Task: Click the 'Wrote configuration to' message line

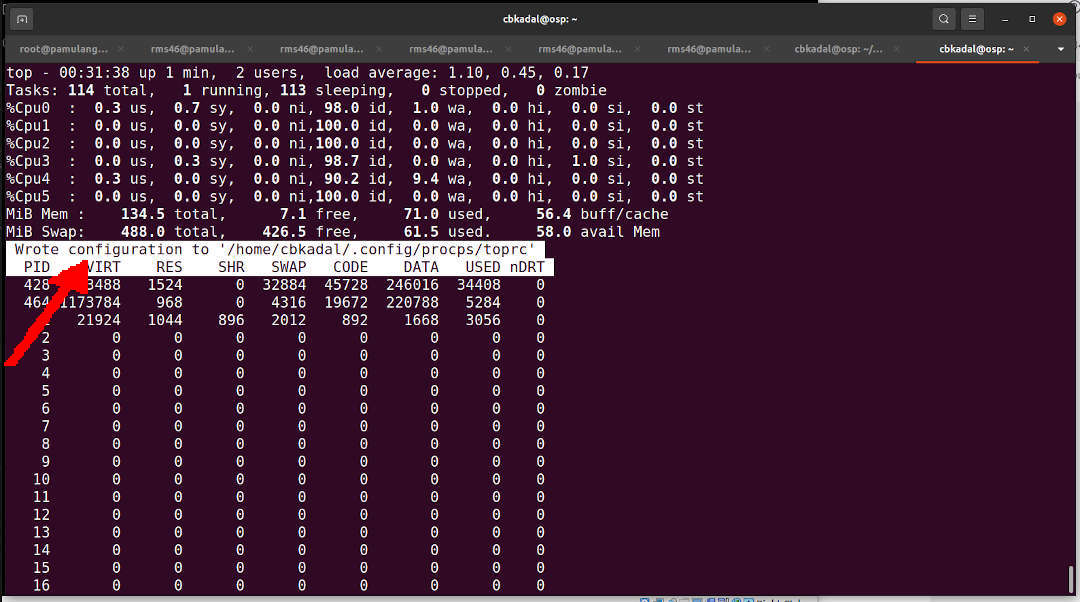Action: pyautogui.click(x=275, y=249)
